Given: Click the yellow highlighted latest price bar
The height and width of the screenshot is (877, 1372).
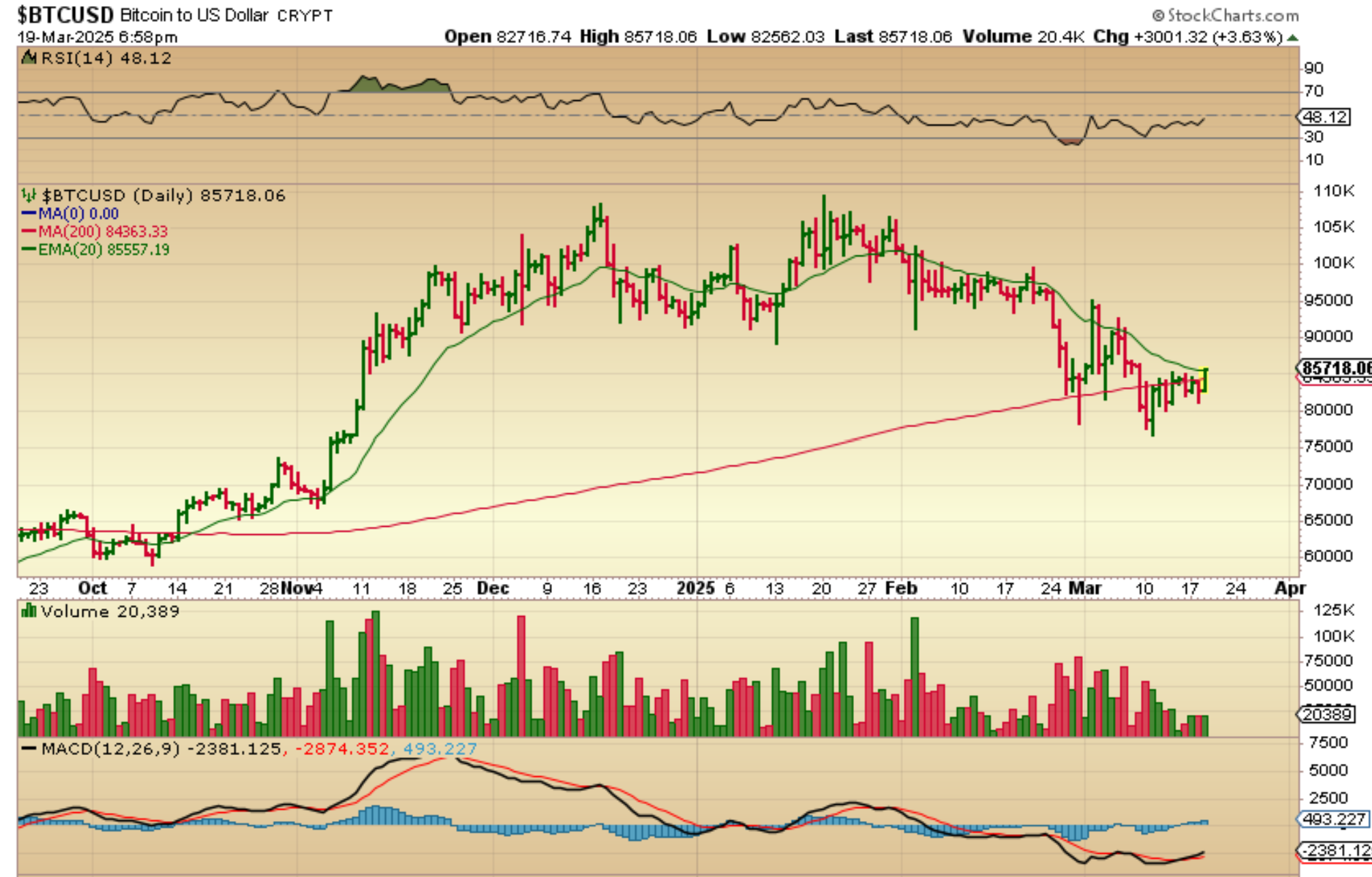Looking at the screenshot, I should (x=1205, y=380).
